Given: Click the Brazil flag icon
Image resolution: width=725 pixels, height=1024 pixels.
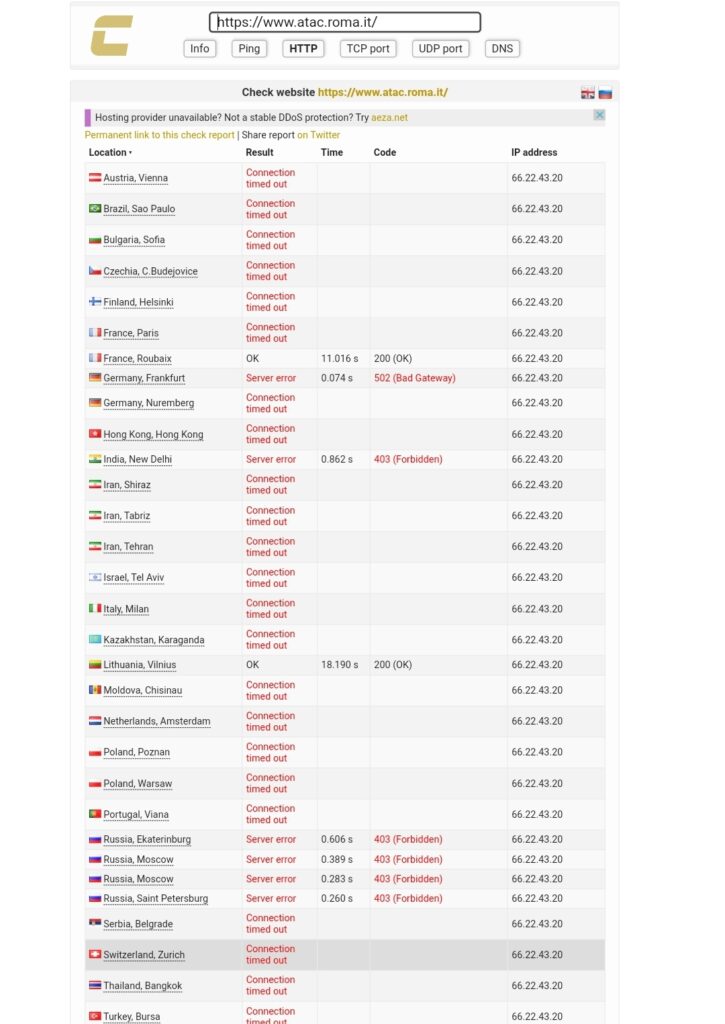Looking at the screenshot, I should point(95,209).
